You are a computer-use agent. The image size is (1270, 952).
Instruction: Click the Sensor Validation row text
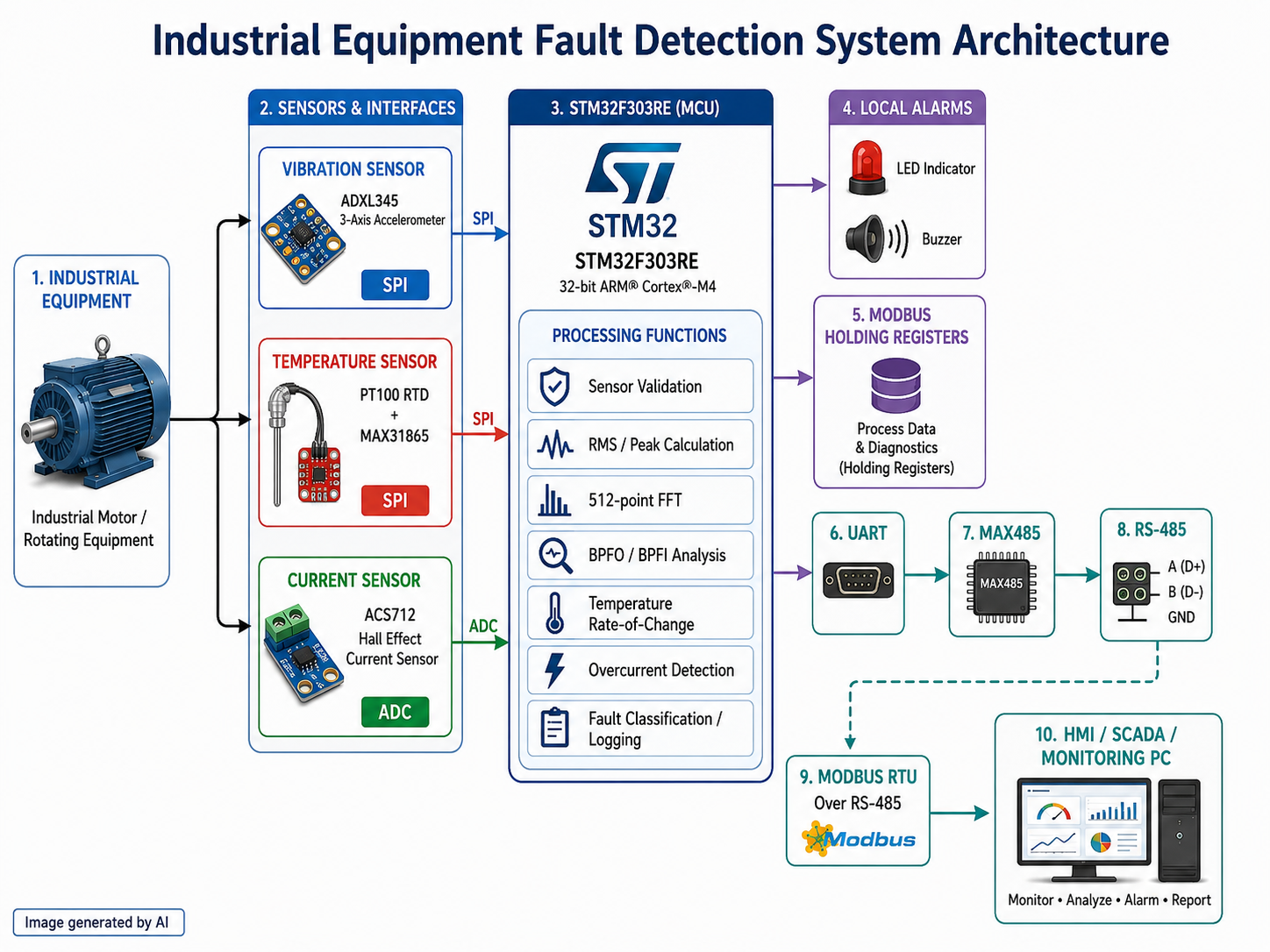pos(645,387)
